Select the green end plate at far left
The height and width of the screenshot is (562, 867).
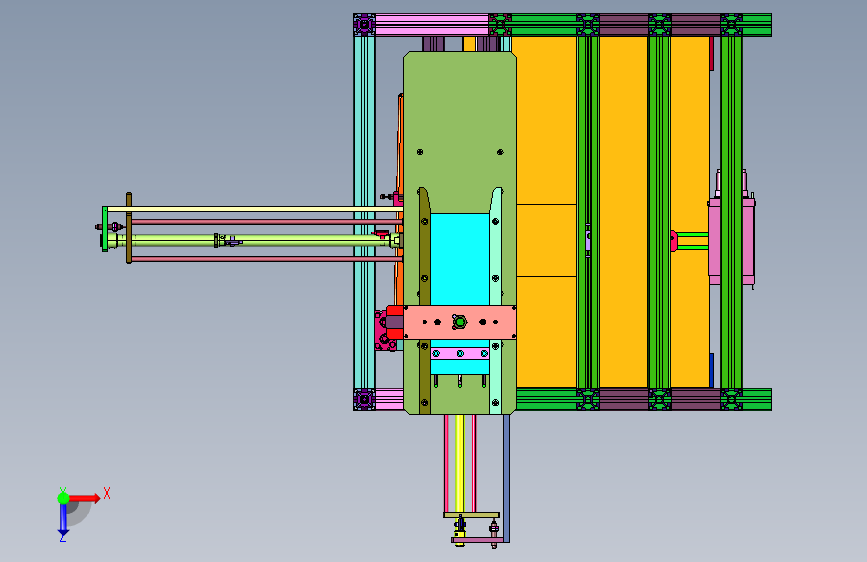coord(105,228)
